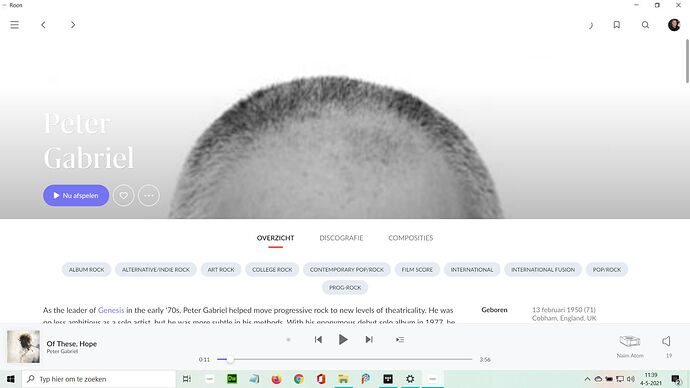Toggle favorite heart for Peter Gabriel

click(124, 195)
